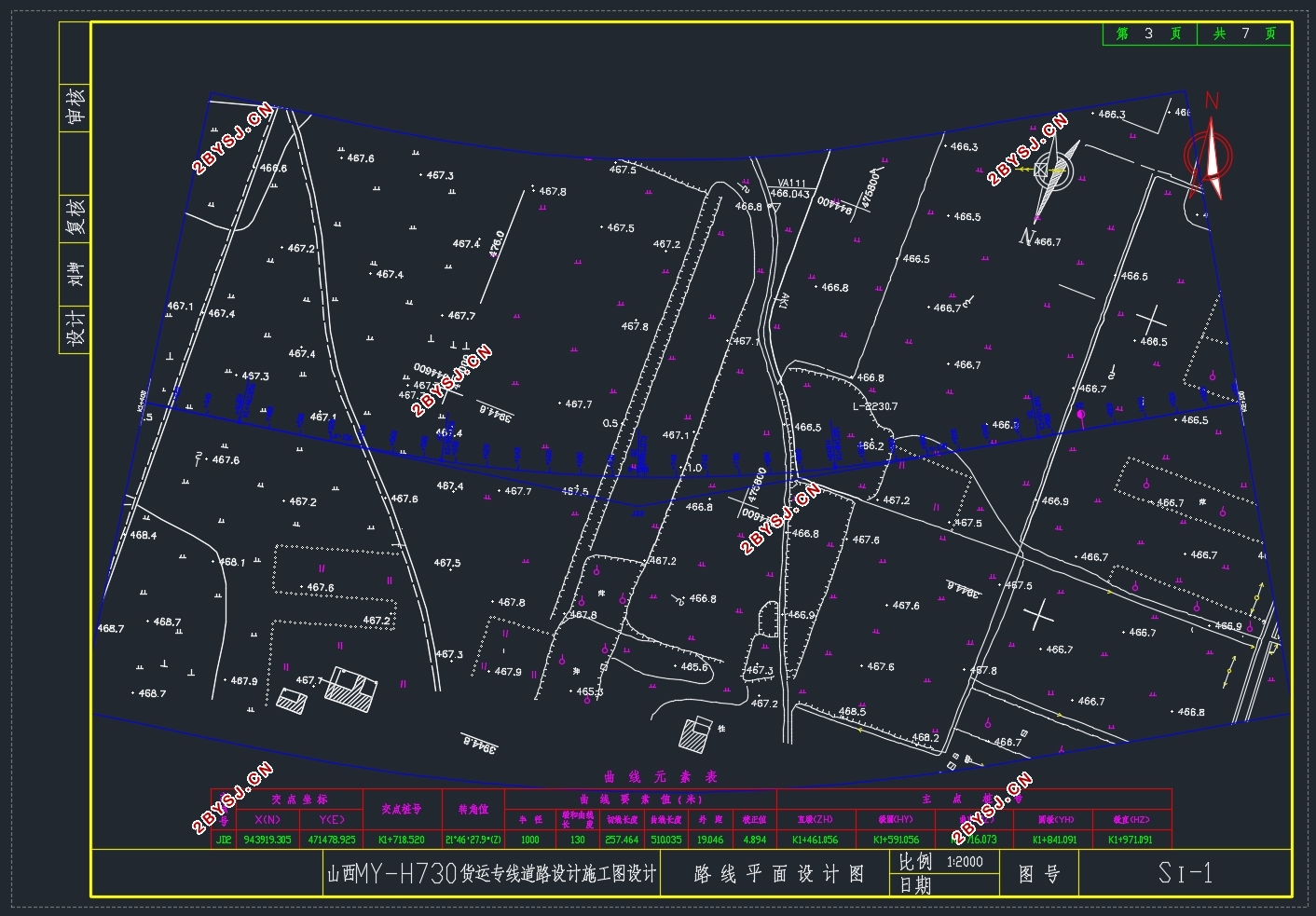Click the designer name 刘坤

click(75, 274)
